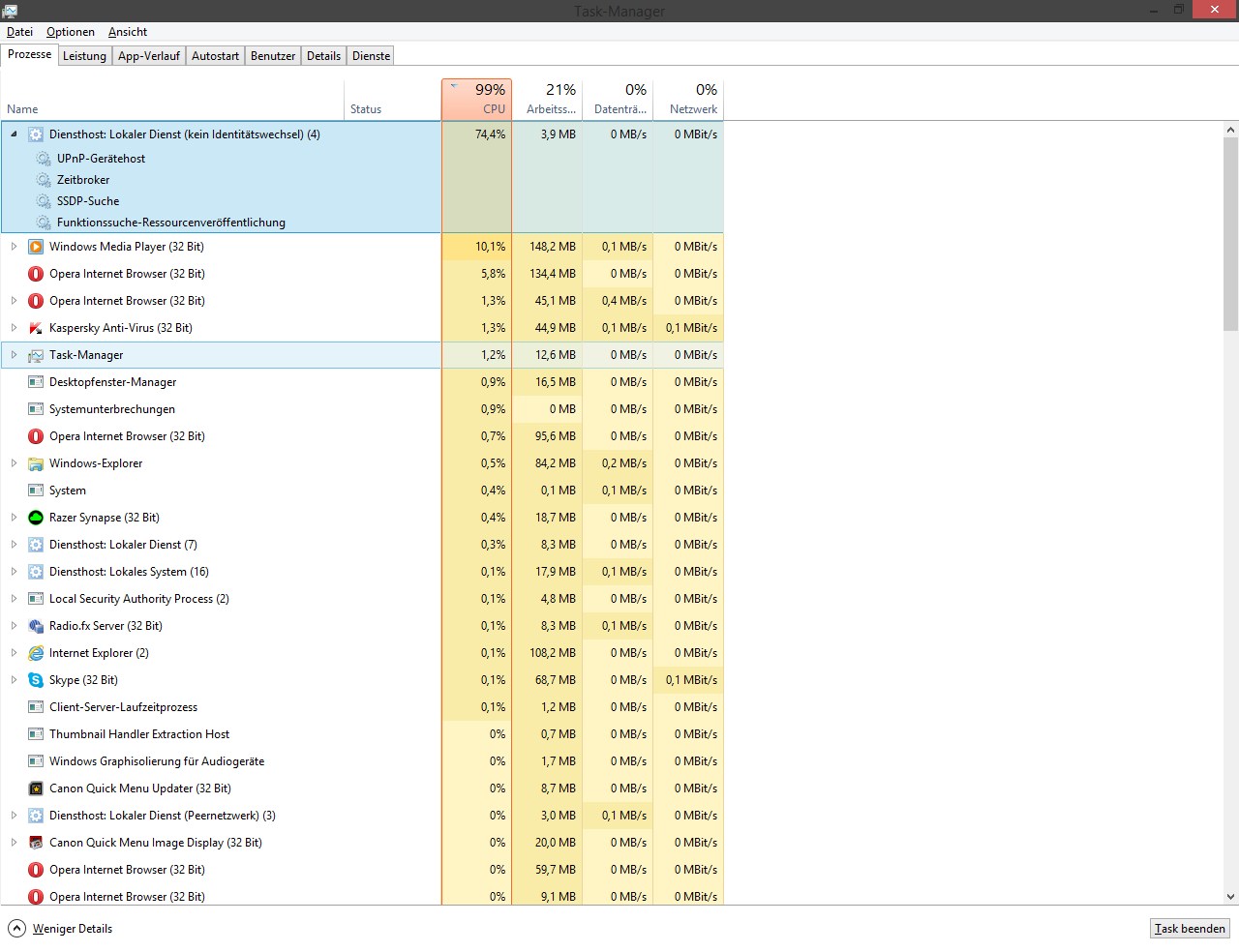This screenshot has height=952, width=1239.
Task: Click the Radio.fx Server process icon
Action: 36,626
